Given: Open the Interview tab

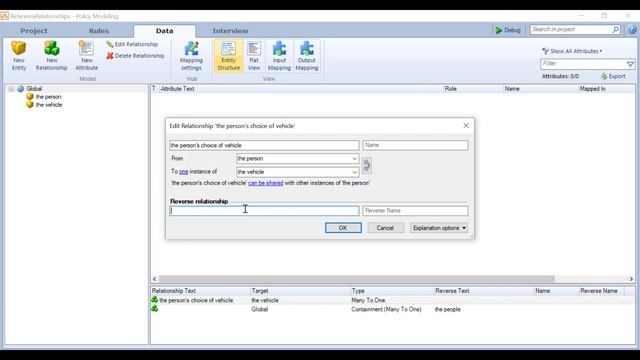Looking at the screenshot, I should [230, 31].
